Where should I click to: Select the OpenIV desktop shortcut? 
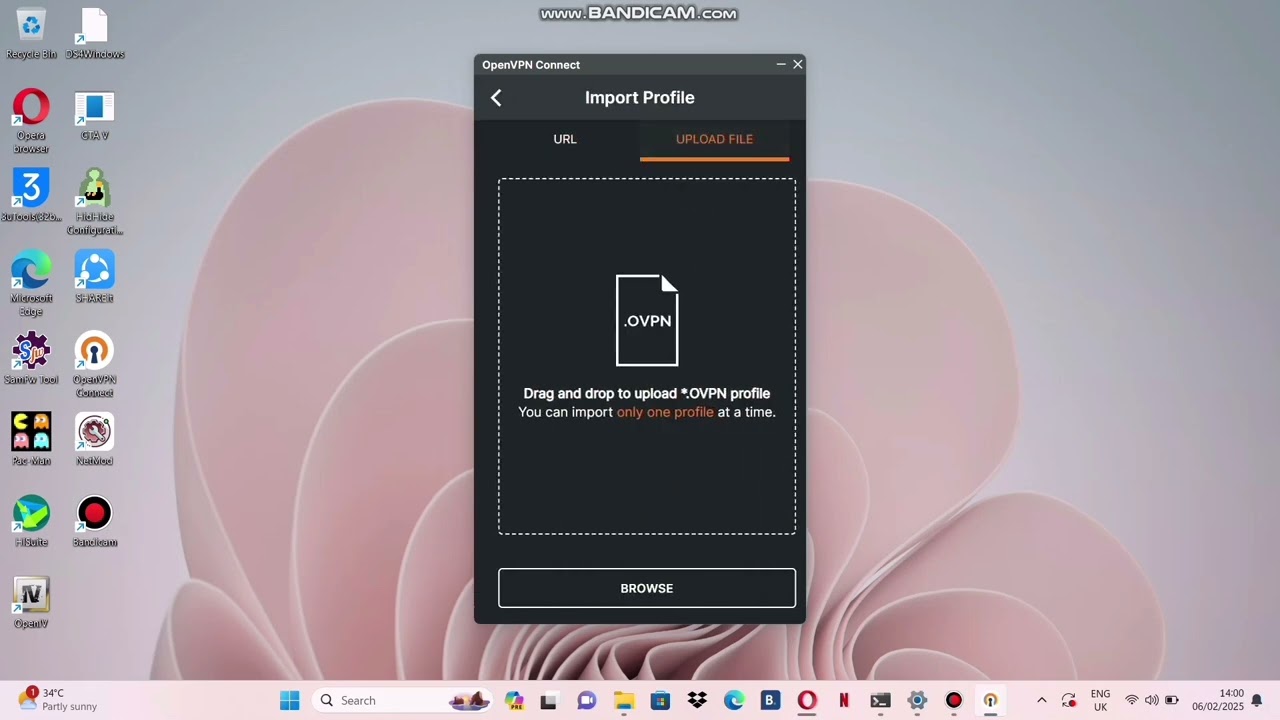(x=31, y=603)
